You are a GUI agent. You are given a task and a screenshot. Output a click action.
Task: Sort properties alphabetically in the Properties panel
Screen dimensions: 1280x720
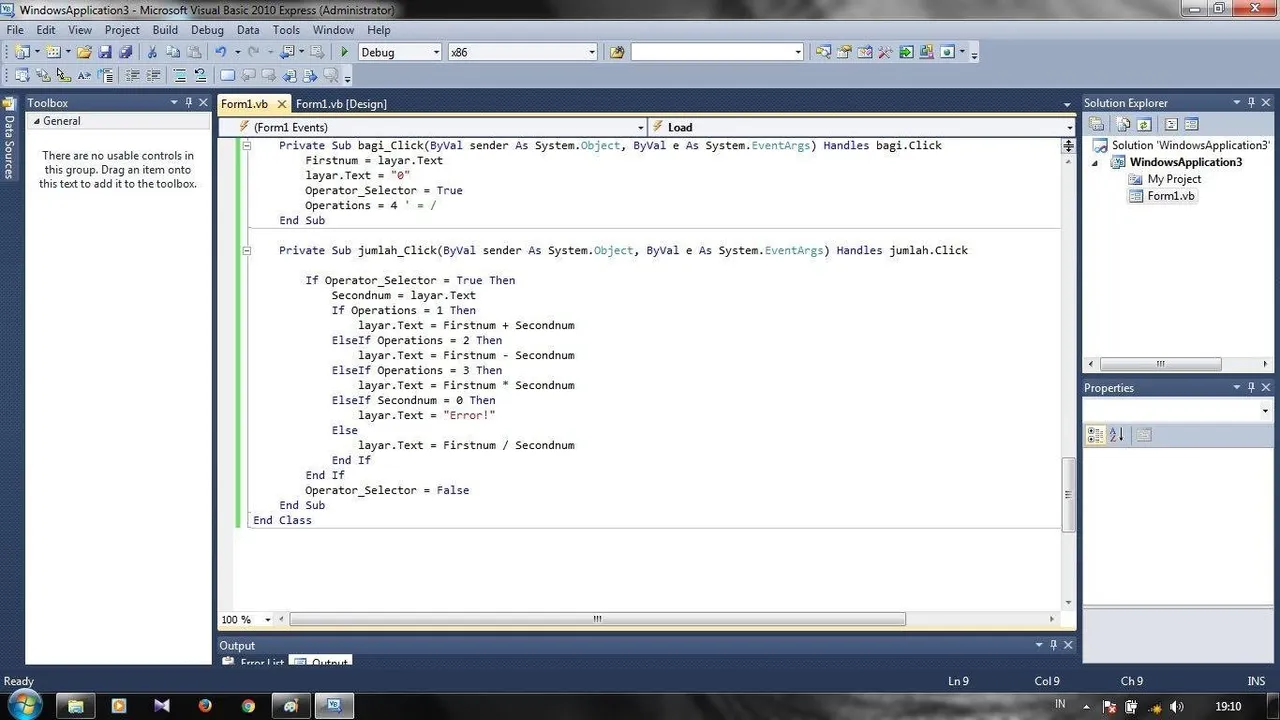pyautogui.click(x=1116, y=435)
